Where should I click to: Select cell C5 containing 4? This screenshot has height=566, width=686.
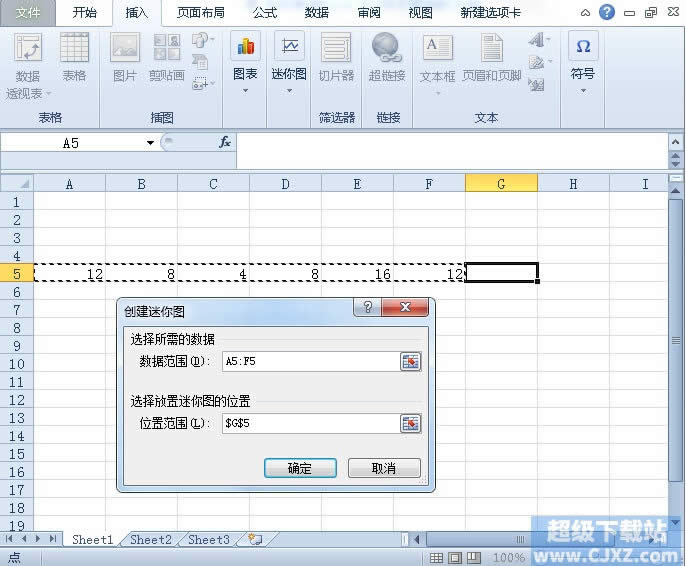[213, 274]
